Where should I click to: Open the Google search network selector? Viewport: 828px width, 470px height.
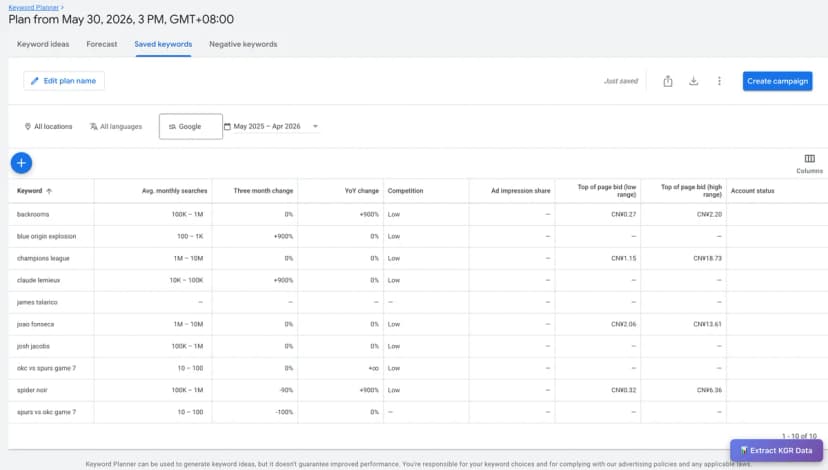pyautogui.click(x=191, y=127)
